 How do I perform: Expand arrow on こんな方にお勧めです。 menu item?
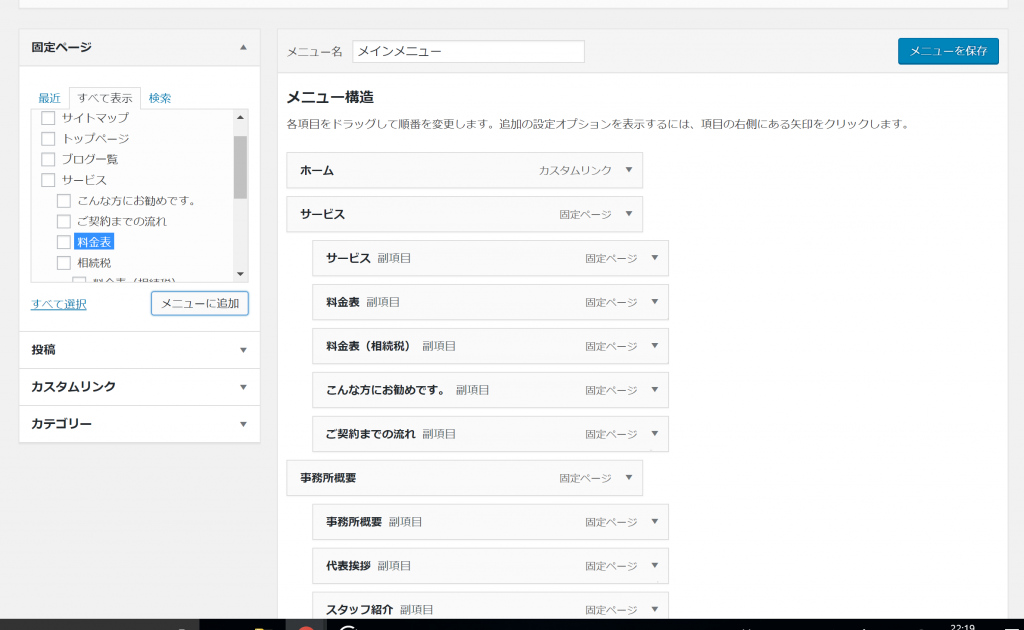click(x=654, y=390)
